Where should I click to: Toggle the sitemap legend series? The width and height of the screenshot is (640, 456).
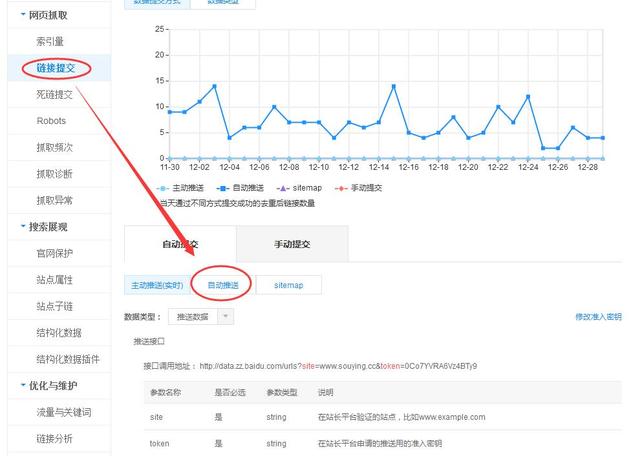tap(299, 188)
